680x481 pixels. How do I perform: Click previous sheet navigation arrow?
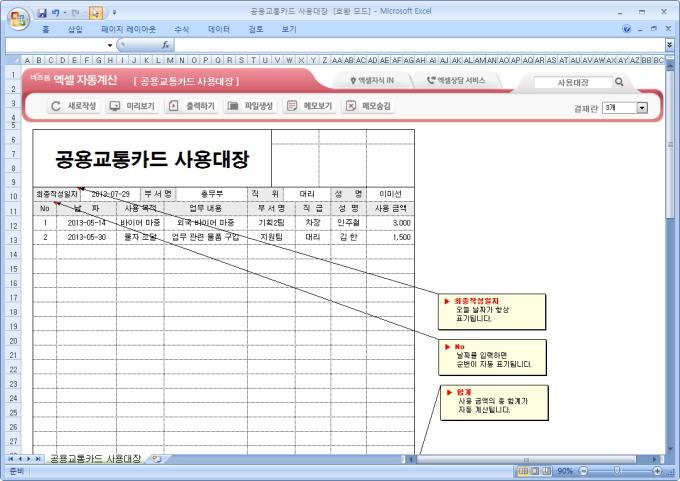[20, 459]
